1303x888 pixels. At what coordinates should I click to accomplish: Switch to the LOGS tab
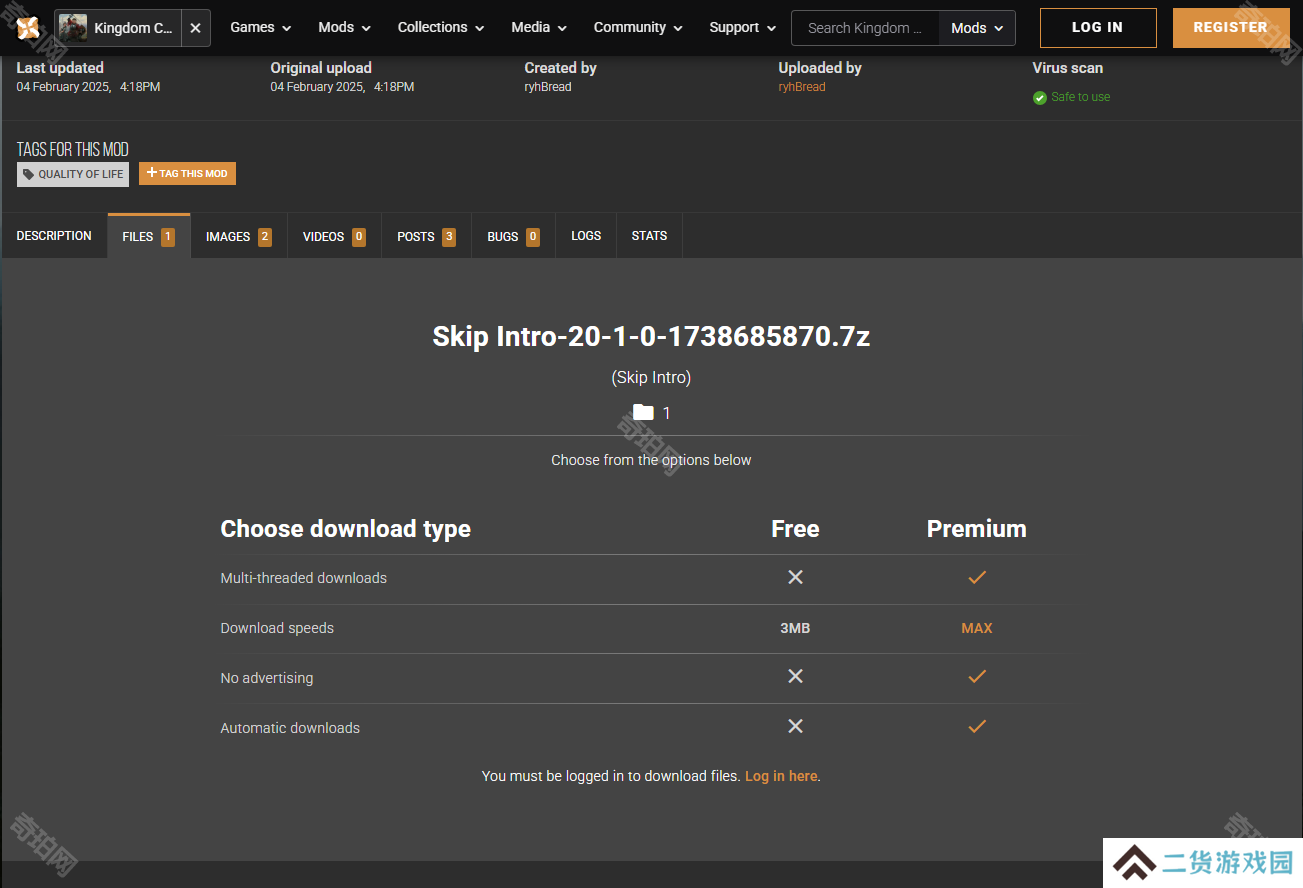coord(586,236)
